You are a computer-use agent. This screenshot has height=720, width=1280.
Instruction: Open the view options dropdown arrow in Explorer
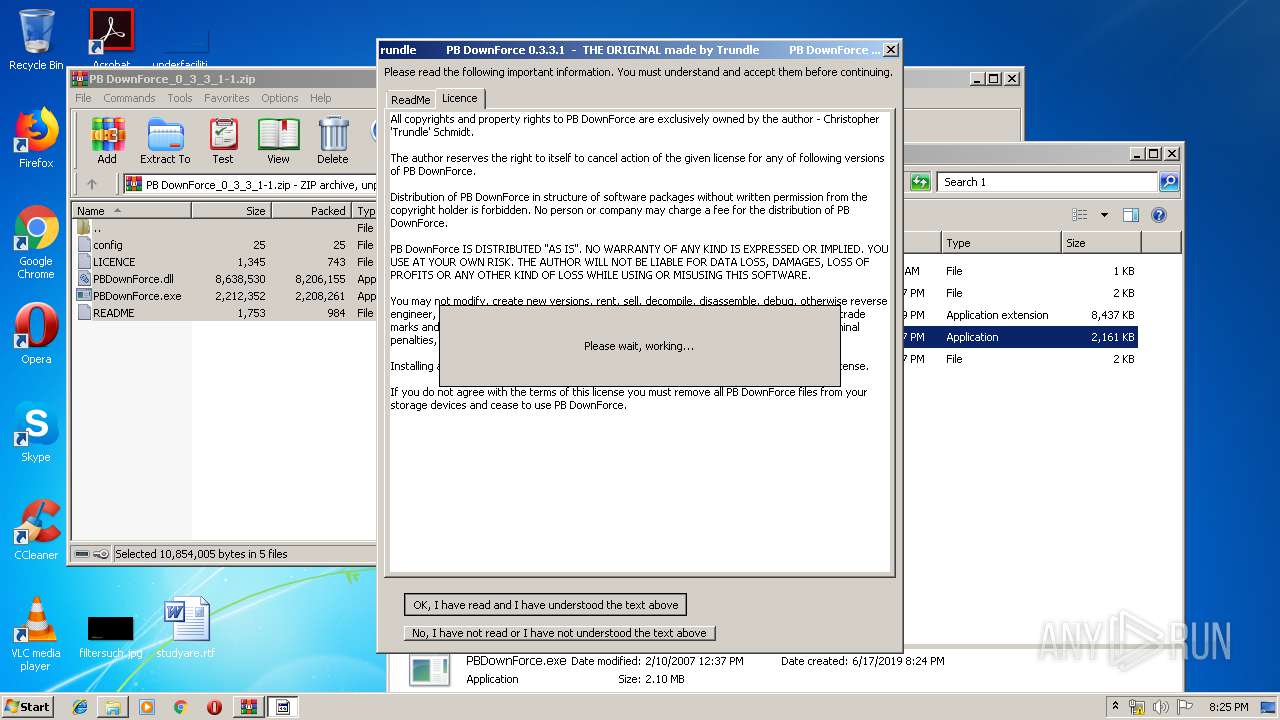click(x=1104, y=215)
